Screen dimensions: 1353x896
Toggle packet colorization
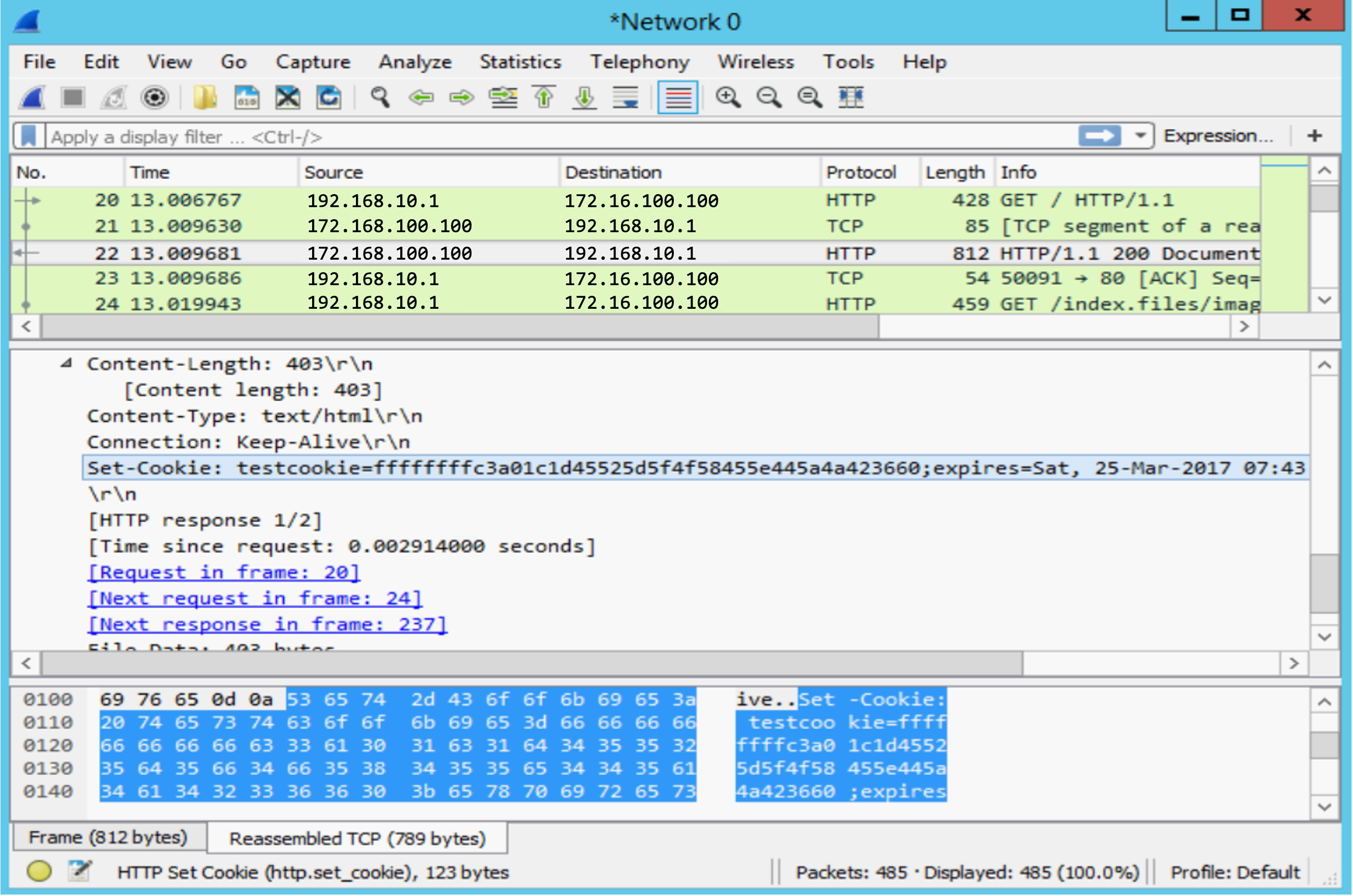tap(678, 98)
